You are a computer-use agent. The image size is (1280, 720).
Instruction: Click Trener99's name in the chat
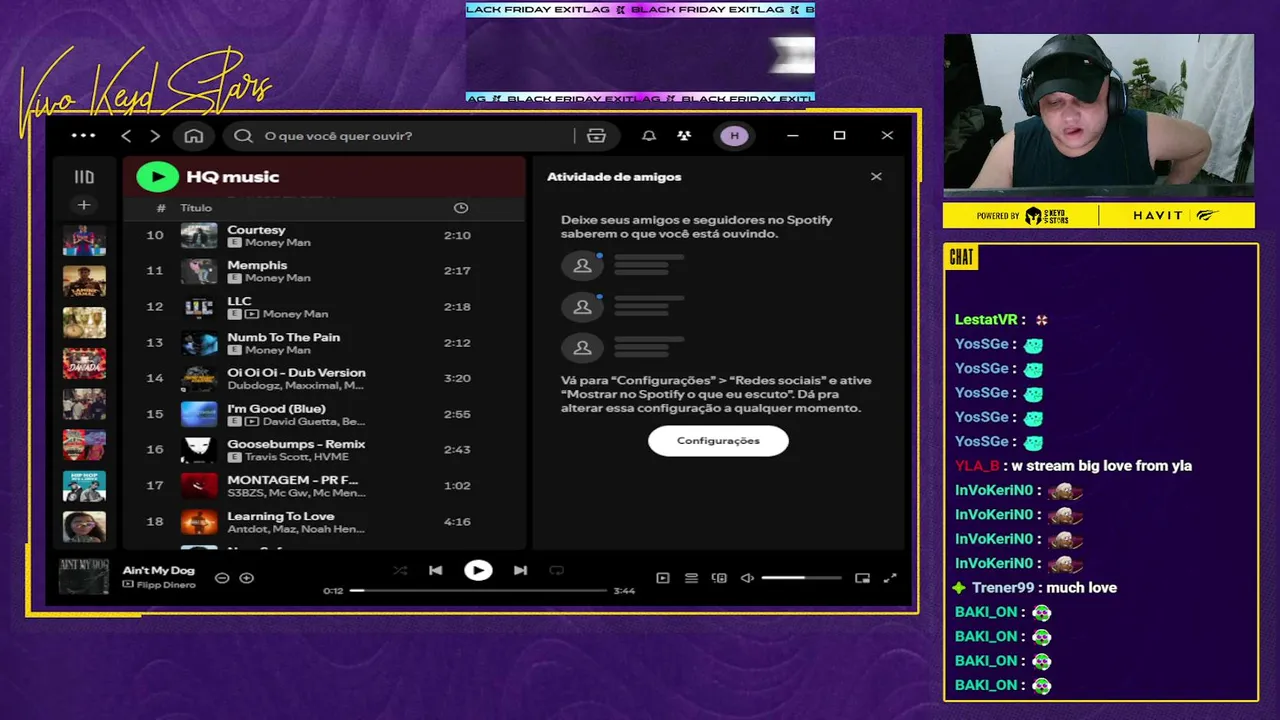[x=1003, y=588]
